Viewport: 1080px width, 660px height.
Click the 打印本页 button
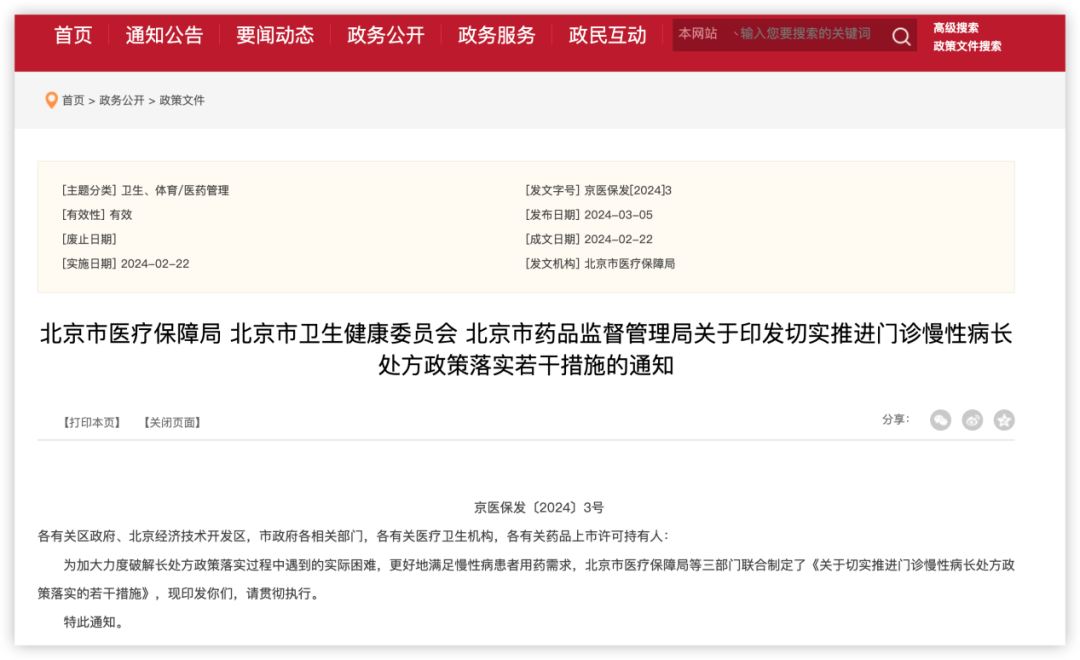coord(92,422)
